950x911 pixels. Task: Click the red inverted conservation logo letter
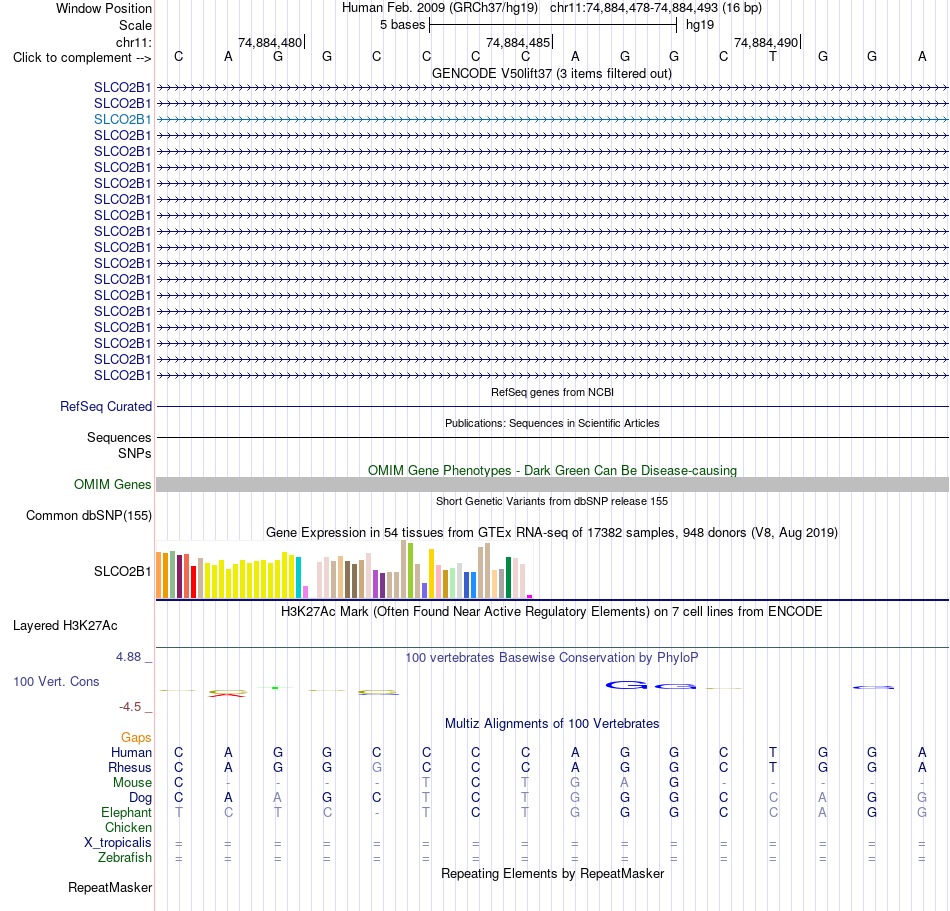click(x=227, y=695)
